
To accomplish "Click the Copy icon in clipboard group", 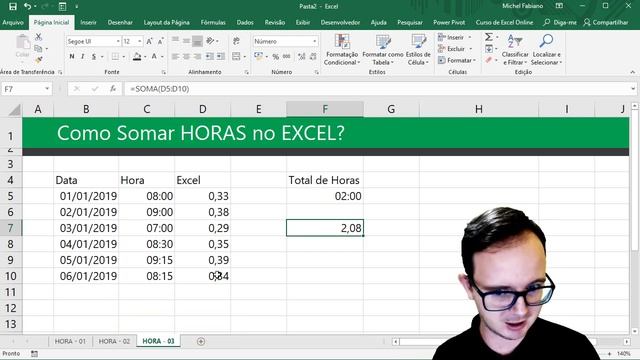I will click(x=38, y=49).
